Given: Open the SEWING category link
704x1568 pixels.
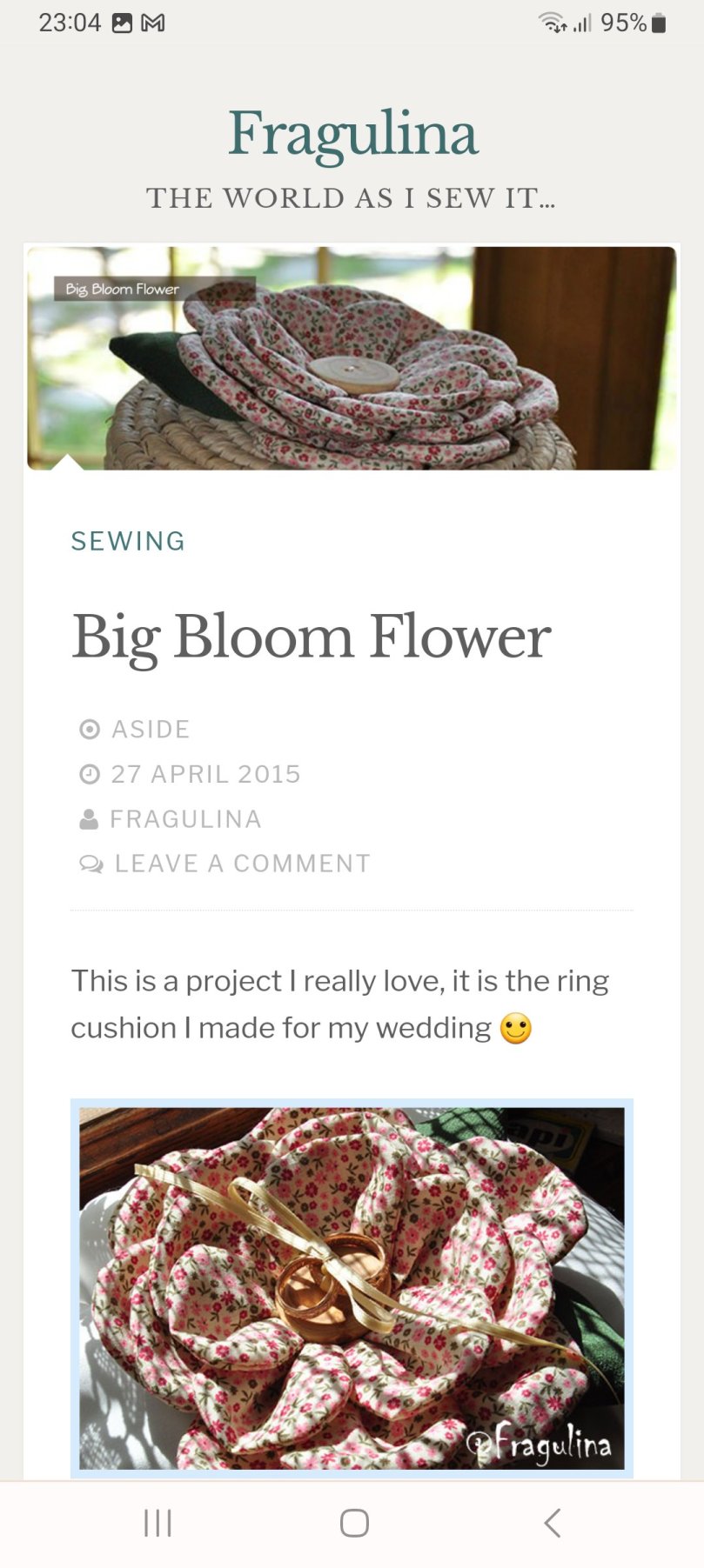Looking at the screenshot, I should (128, 541).
